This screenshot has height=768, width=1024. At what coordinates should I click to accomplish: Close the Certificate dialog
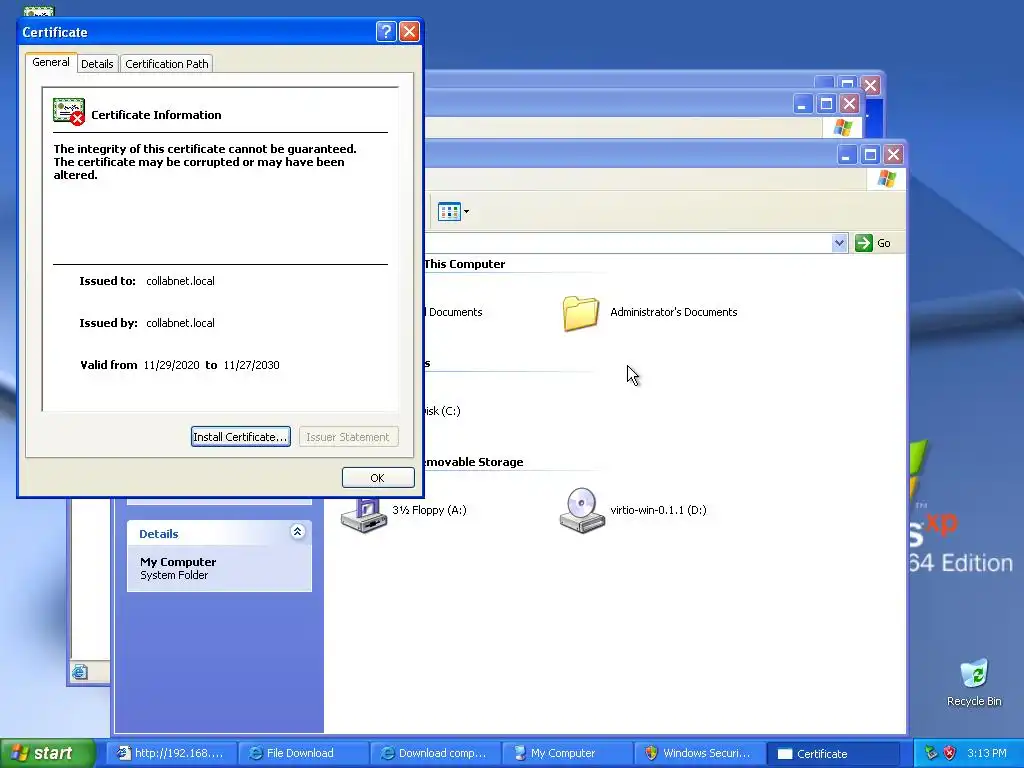pyautogui.click(x=409, y=31)
